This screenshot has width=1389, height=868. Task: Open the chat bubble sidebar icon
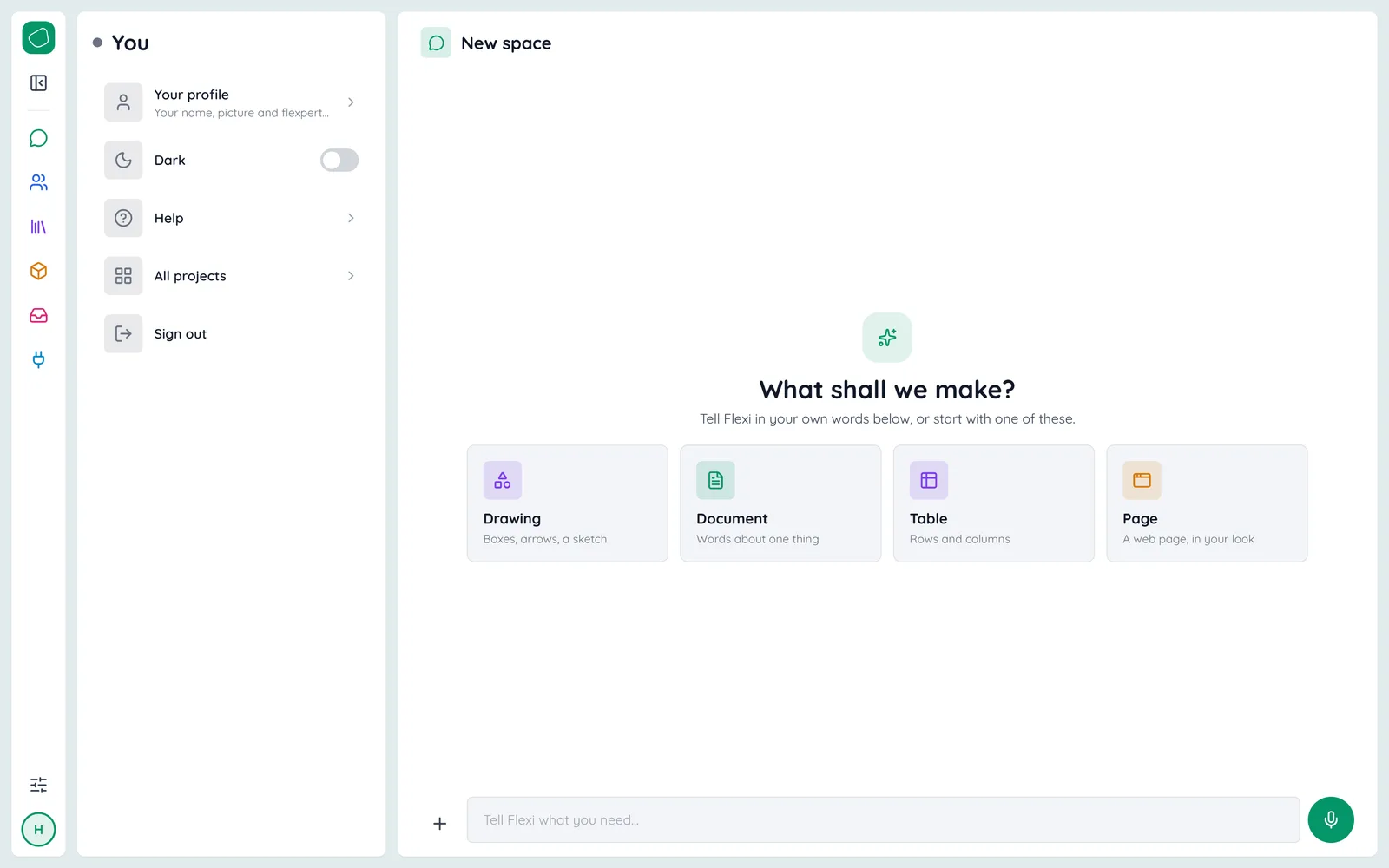38,138
